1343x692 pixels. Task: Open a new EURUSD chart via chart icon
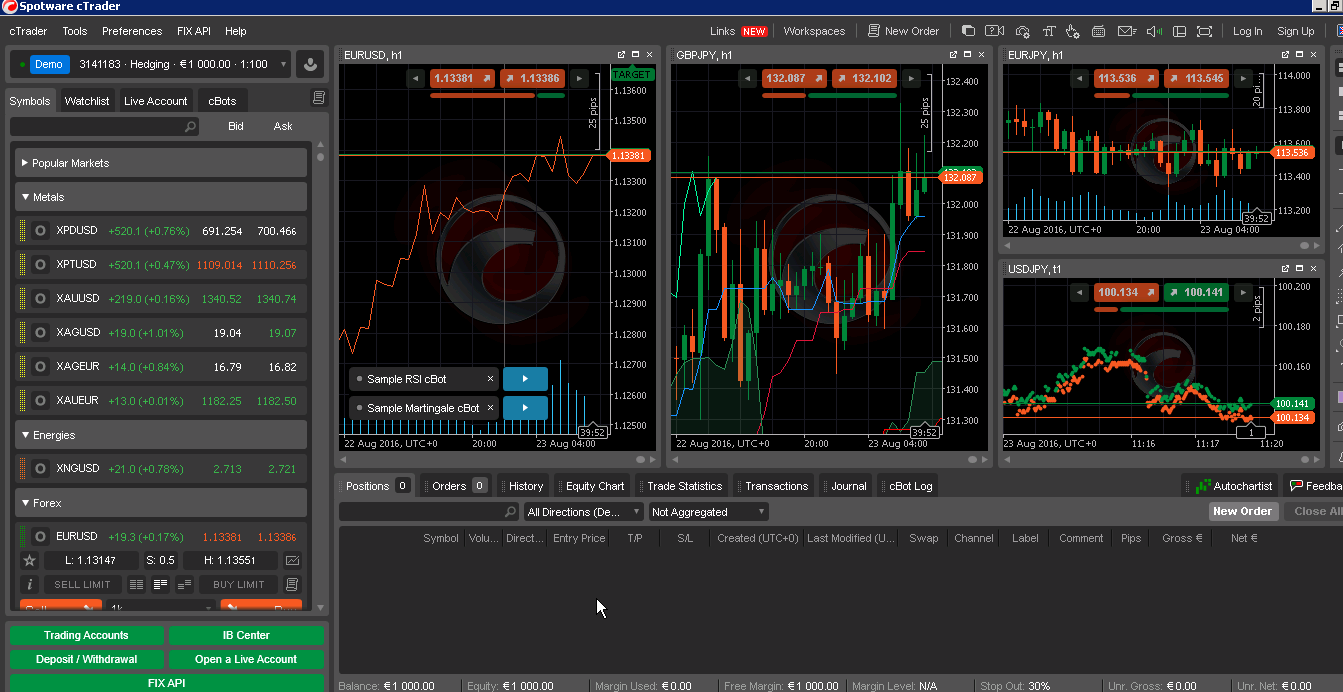click(292, 560)
